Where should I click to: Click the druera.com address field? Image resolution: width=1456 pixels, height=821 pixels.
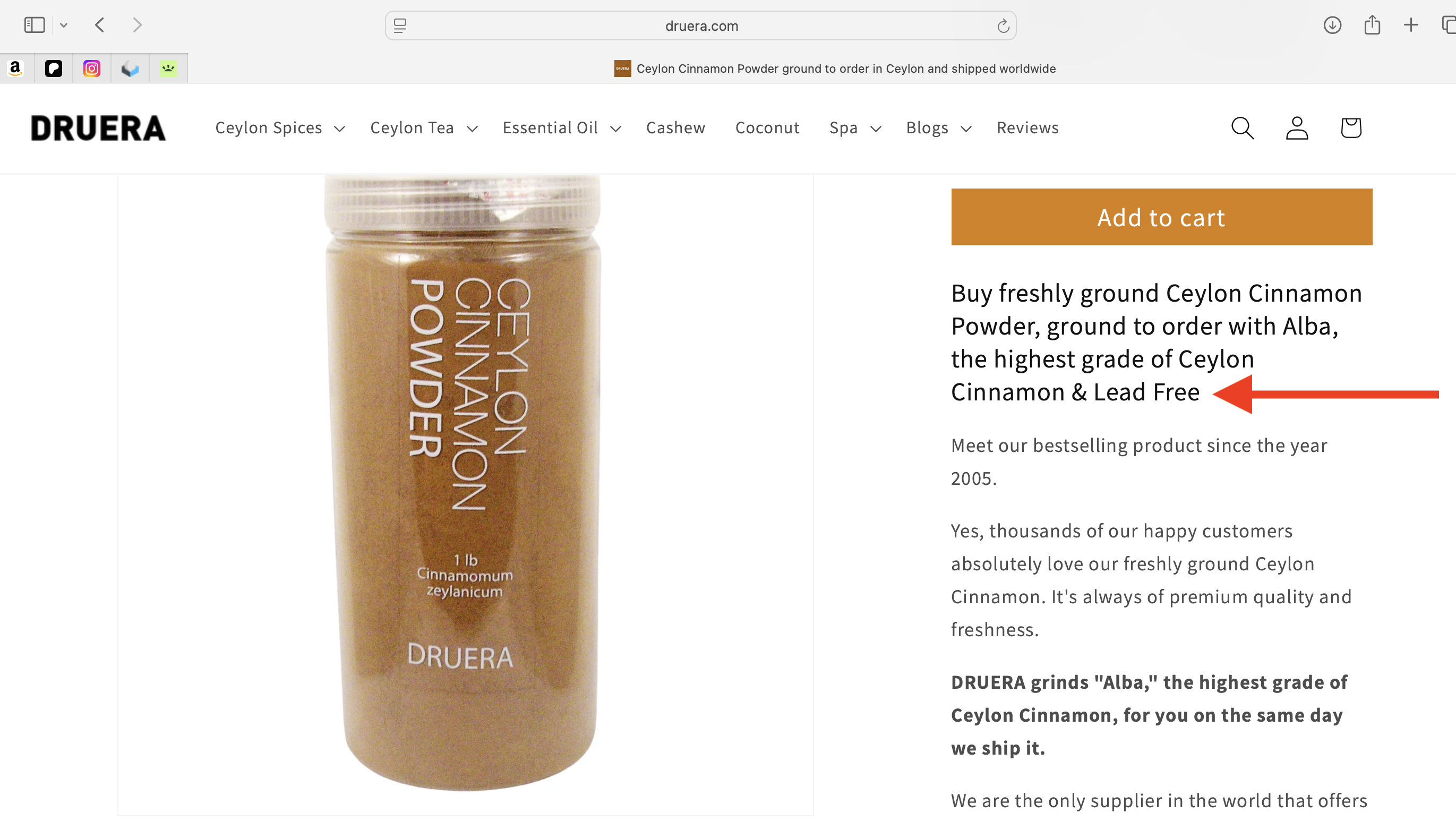(701, 26)
